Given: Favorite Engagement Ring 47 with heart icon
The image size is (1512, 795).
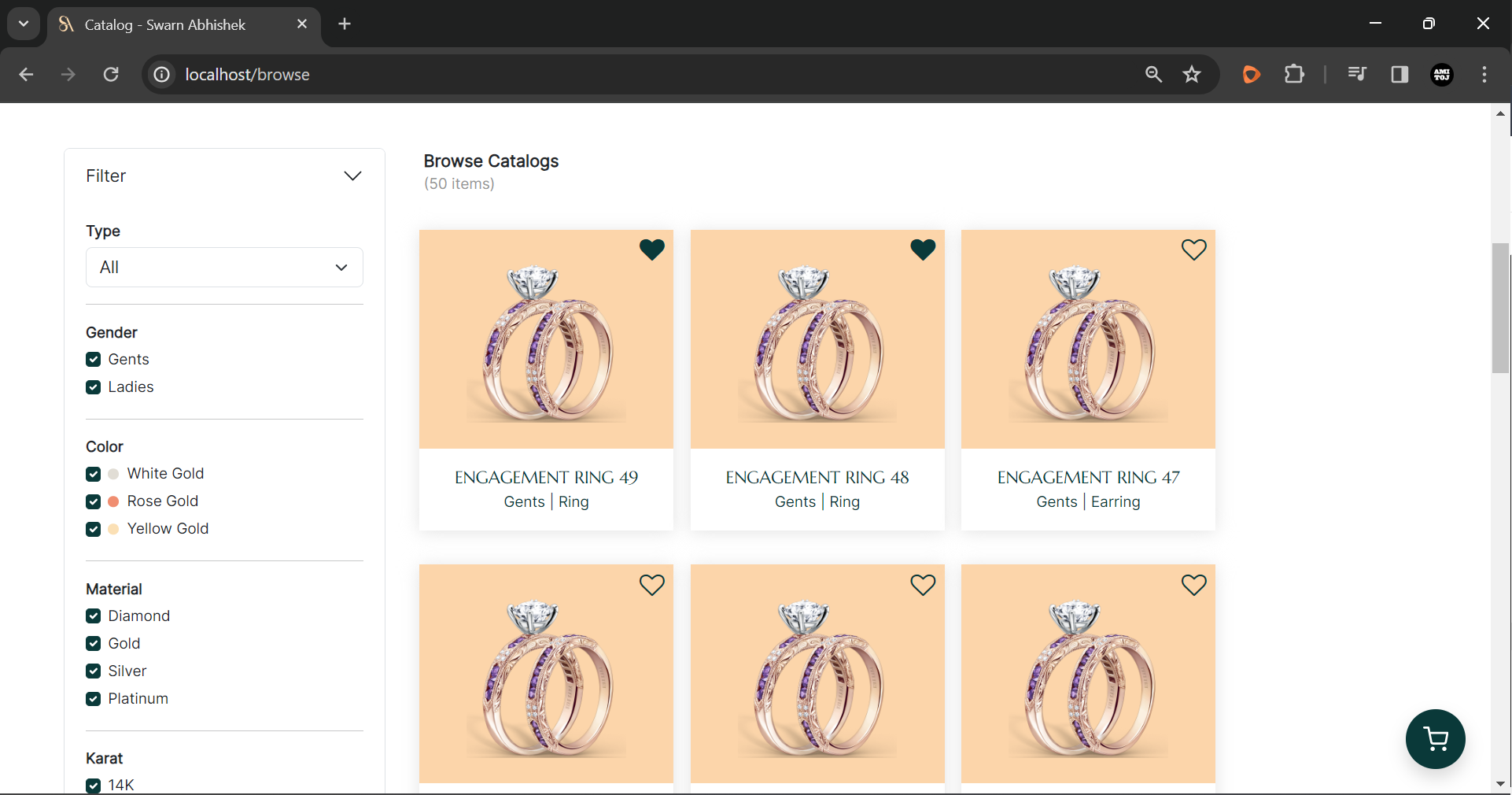Looking at the screenshot, I should [1194, 250].
